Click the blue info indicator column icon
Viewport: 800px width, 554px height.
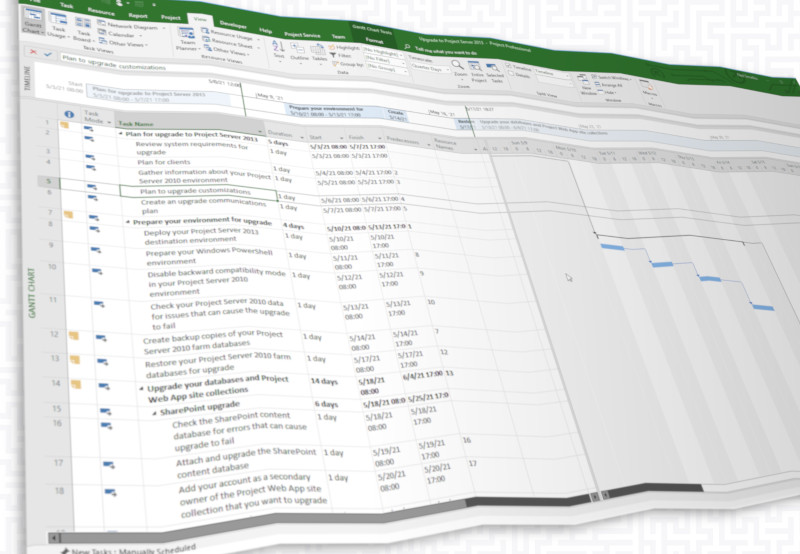[x=69, y=114]
